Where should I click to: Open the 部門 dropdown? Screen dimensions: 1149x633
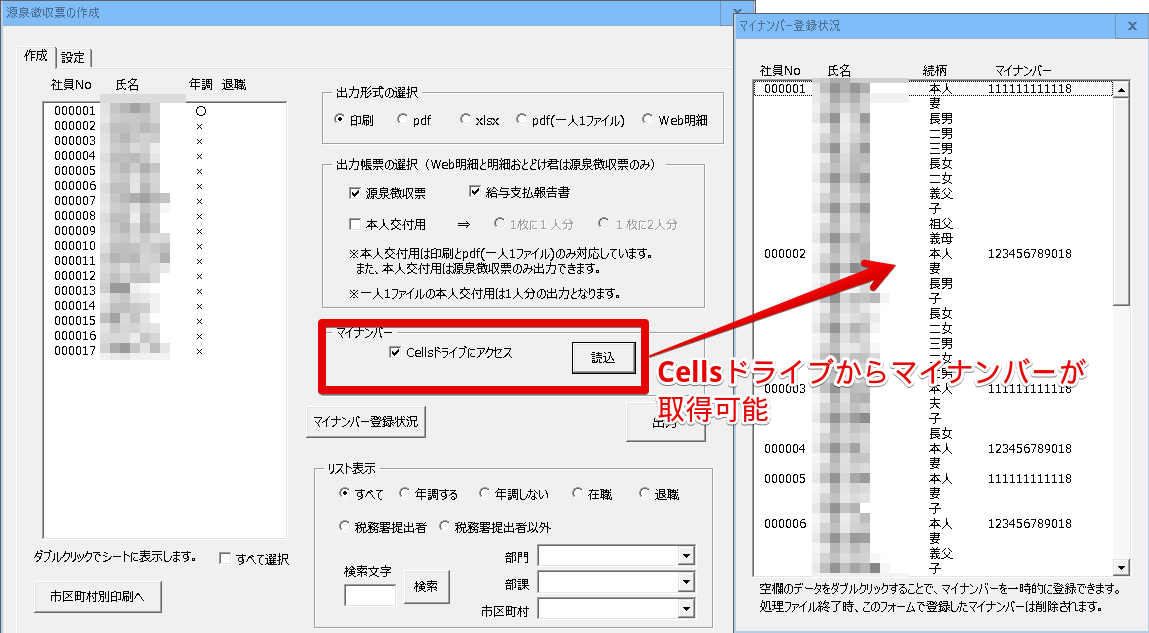tap(686, 556)
